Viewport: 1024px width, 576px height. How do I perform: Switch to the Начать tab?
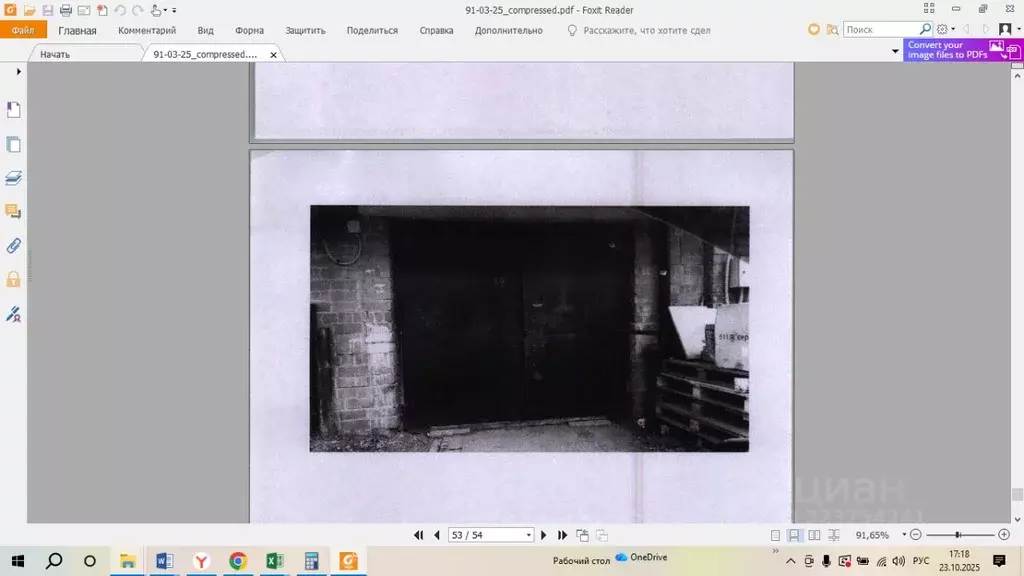click(55, 54)
